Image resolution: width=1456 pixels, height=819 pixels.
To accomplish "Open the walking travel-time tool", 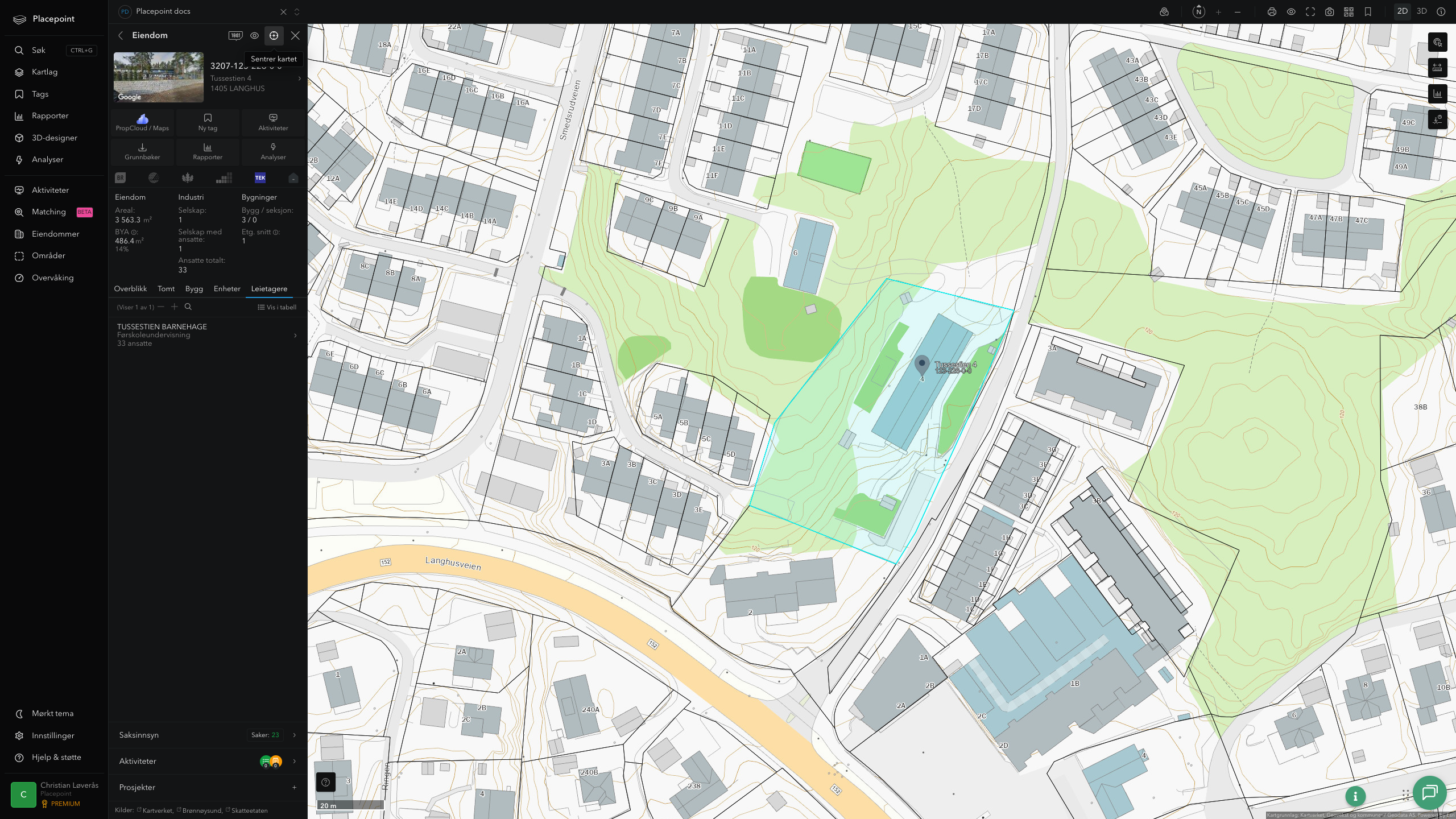I will click(x=1437, y=119).
